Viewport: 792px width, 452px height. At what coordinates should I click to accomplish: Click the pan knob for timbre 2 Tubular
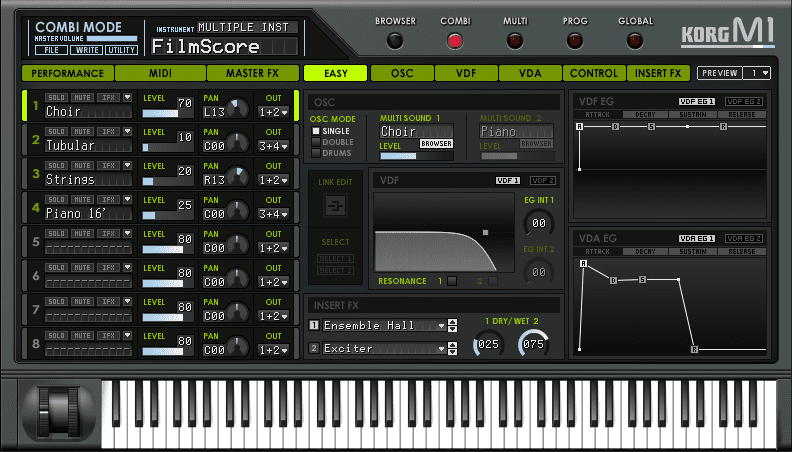click(238, 143)
